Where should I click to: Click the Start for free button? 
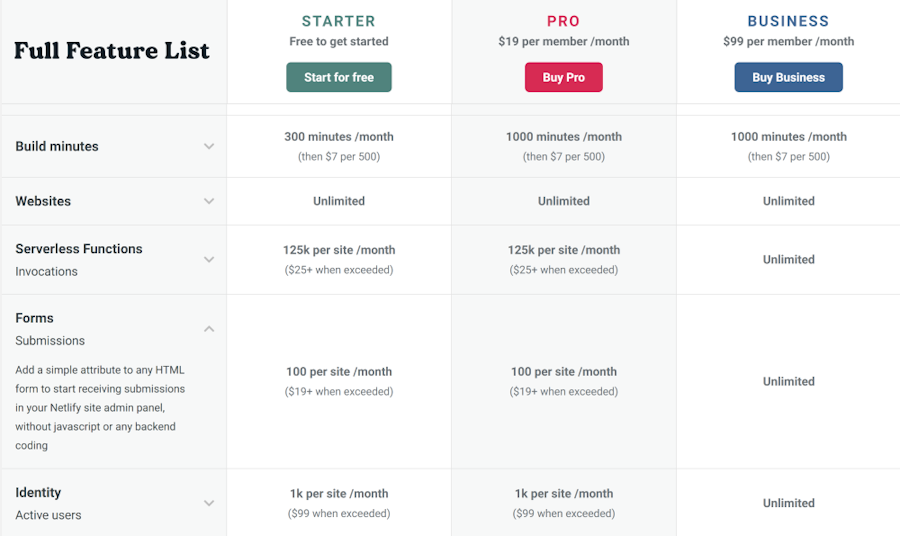tap(339, 77)
